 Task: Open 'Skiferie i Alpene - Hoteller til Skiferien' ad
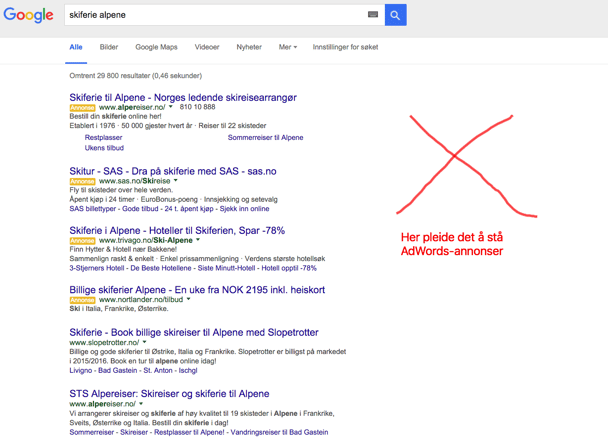pos(177,230)
